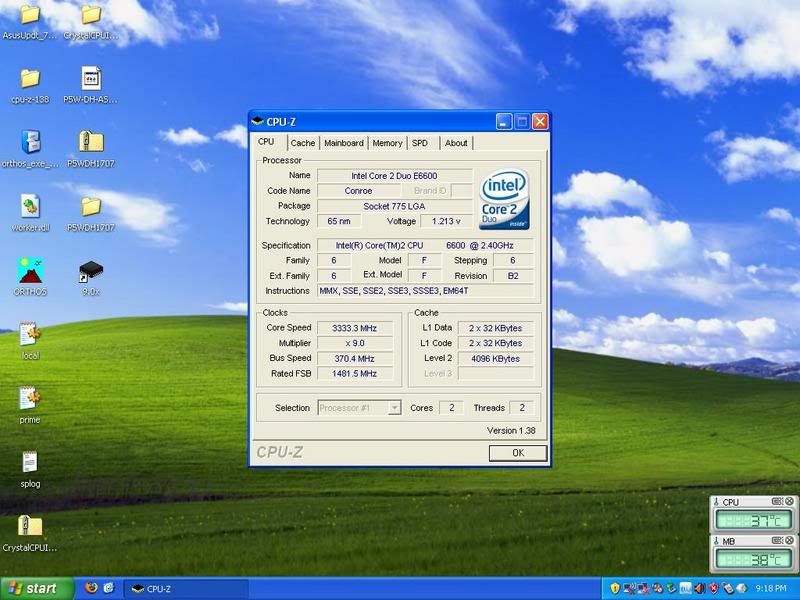Select the prime file icon
The image size is (800, 600).
coord(30,398)
